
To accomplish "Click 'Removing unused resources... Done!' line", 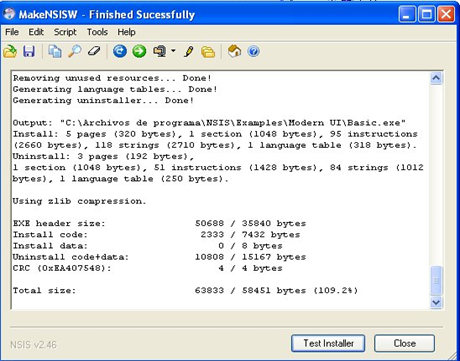I will (x=112, y=78).
